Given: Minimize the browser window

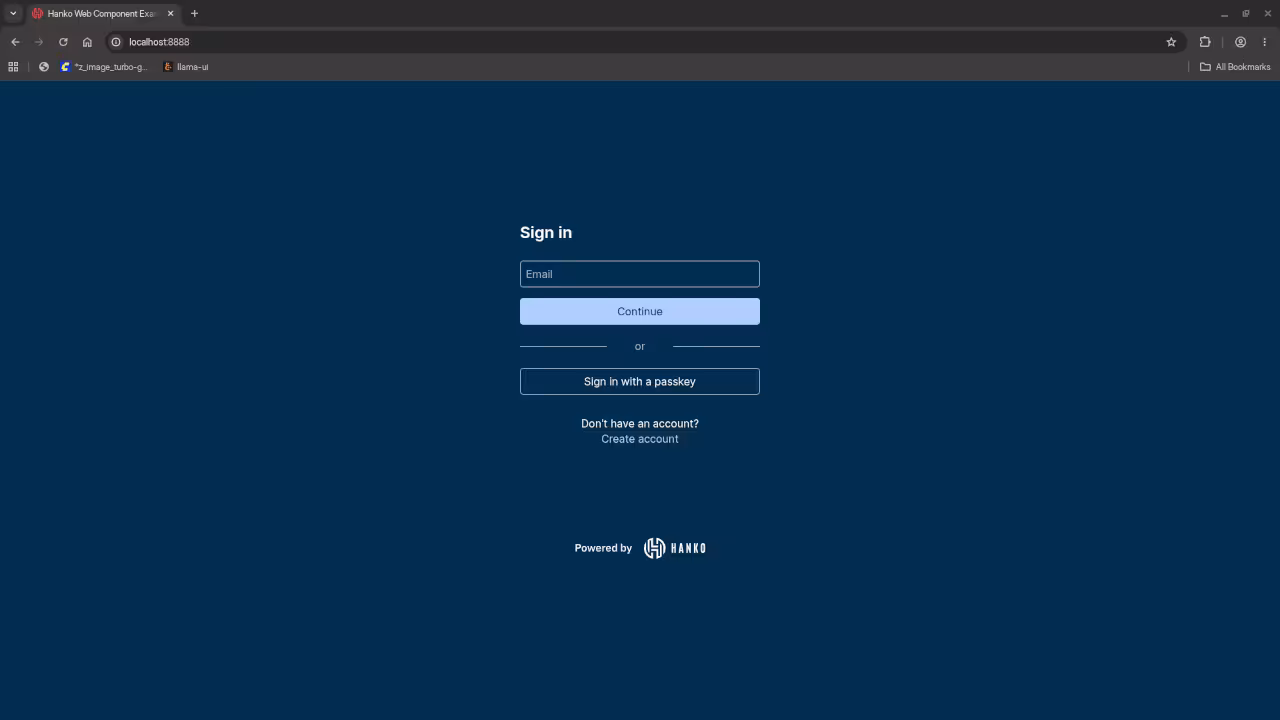Looking at the screenshot, I should [x=1224, y=14].
